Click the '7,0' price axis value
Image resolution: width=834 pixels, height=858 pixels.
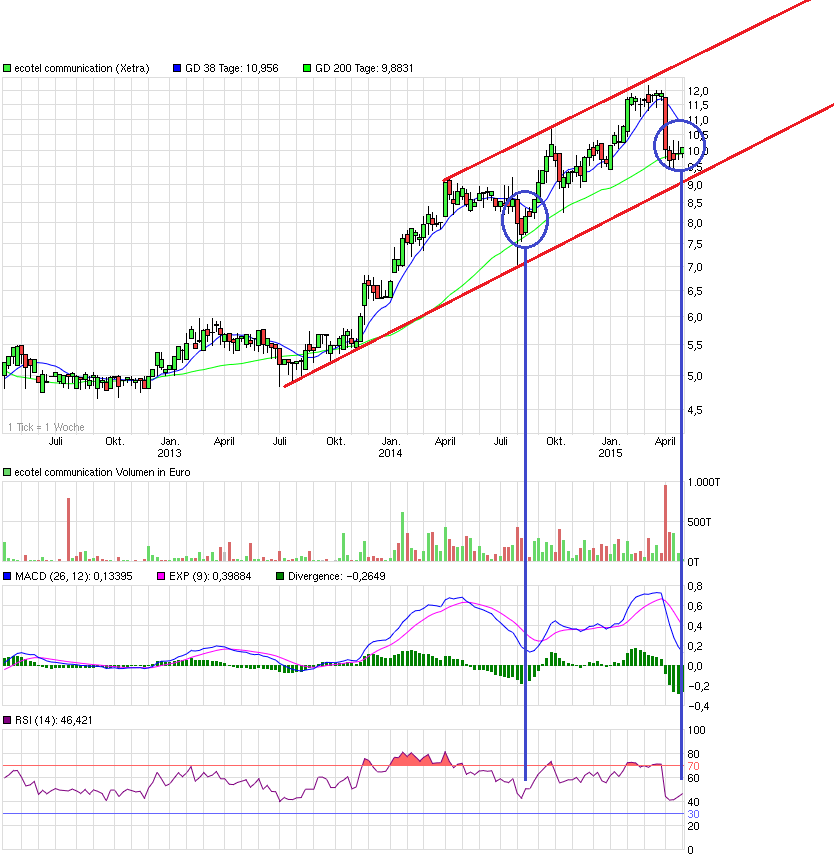coord(694,268)
